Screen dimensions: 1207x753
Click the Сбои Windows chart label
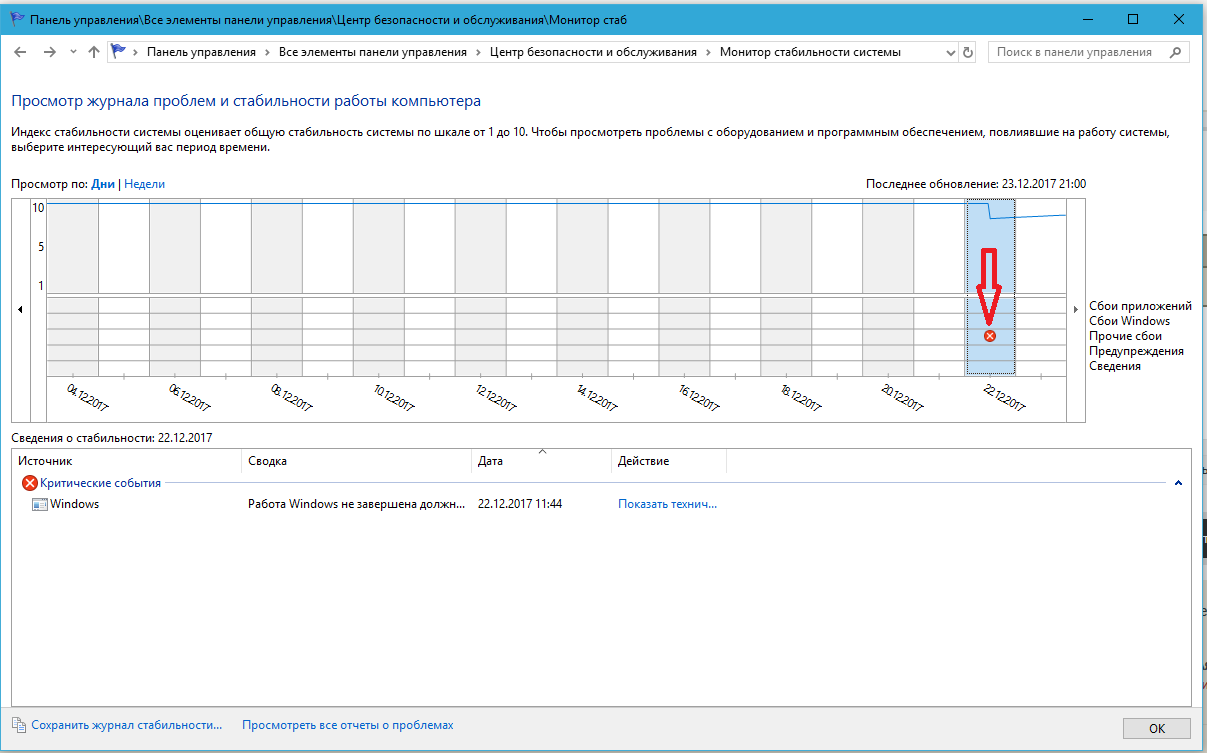pyautogui.click(x=1129, y=321)
